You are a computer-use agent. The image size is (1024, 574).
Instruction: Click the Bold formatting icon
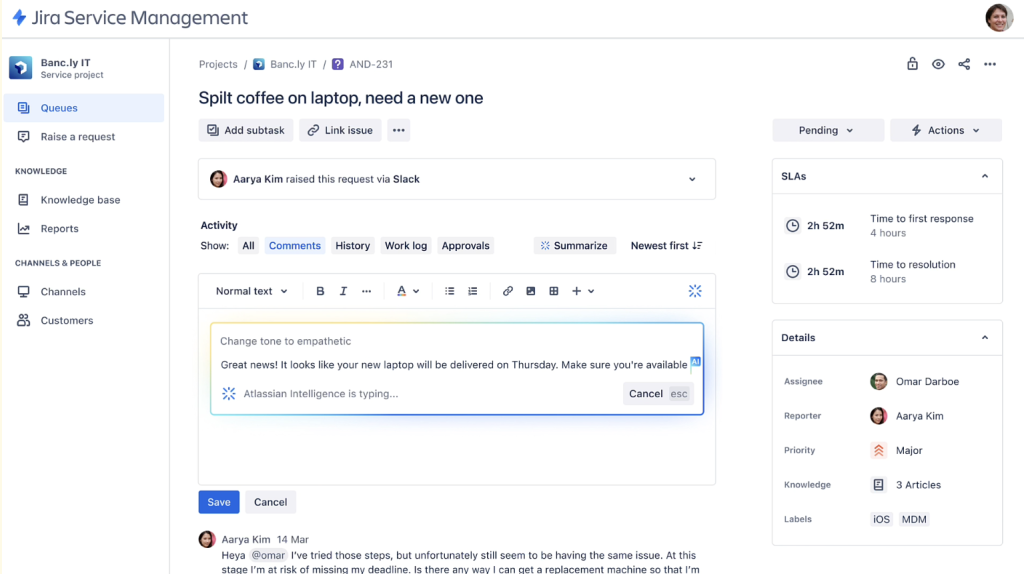[320, 291]
